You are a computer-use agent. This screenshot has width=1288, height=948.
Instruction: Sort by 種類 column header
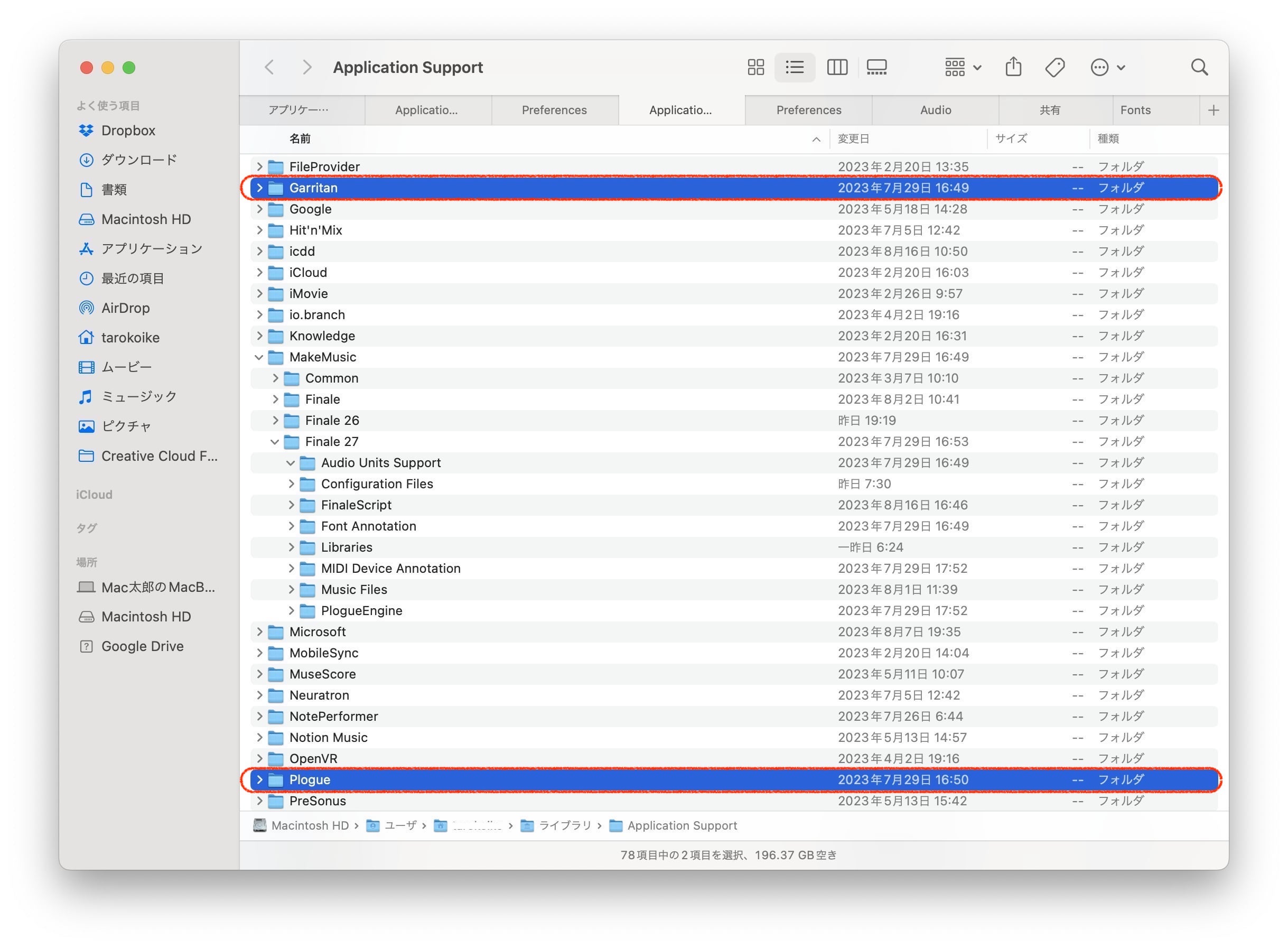coord(1108,139)
